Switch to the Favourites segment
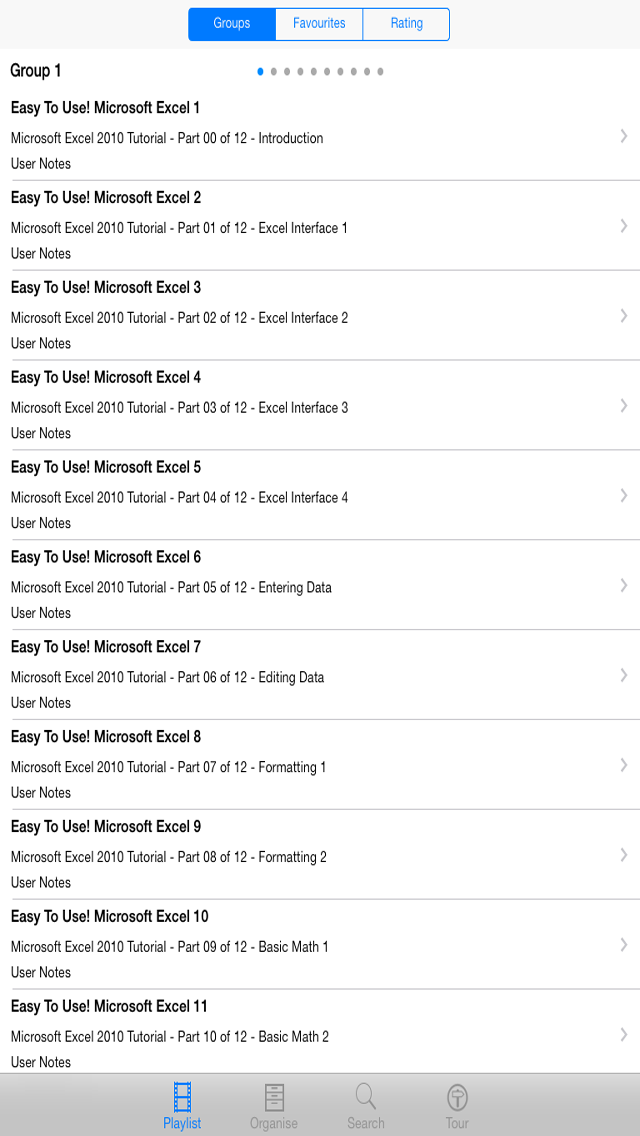The image size is (640, 1136). [319, 24]
